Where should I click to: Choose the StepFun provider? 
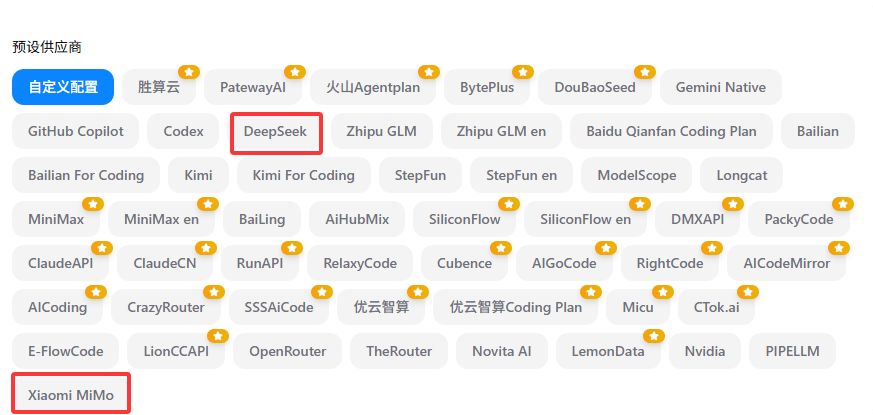point(420,175)
